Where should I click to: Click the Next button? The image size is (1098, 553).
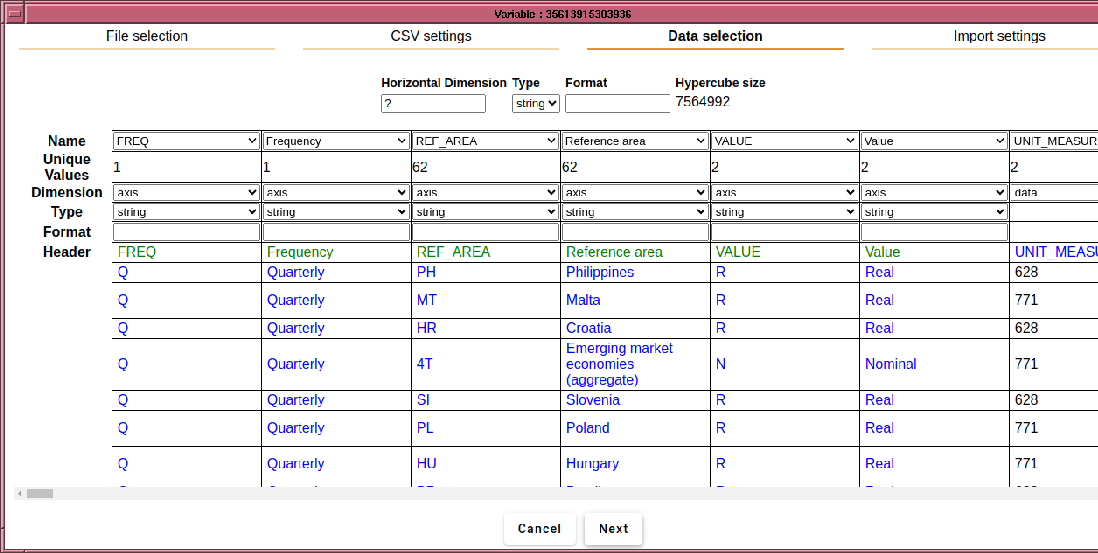(x=613, y=528)
